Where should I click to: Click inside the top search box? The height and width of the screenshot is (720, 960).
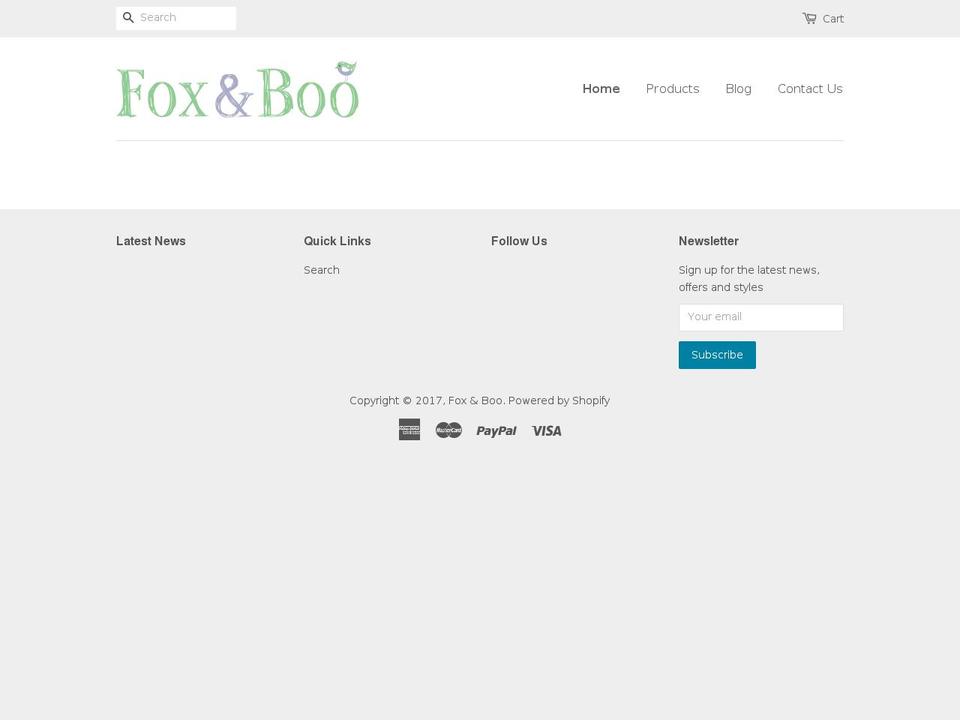[185, 17]
